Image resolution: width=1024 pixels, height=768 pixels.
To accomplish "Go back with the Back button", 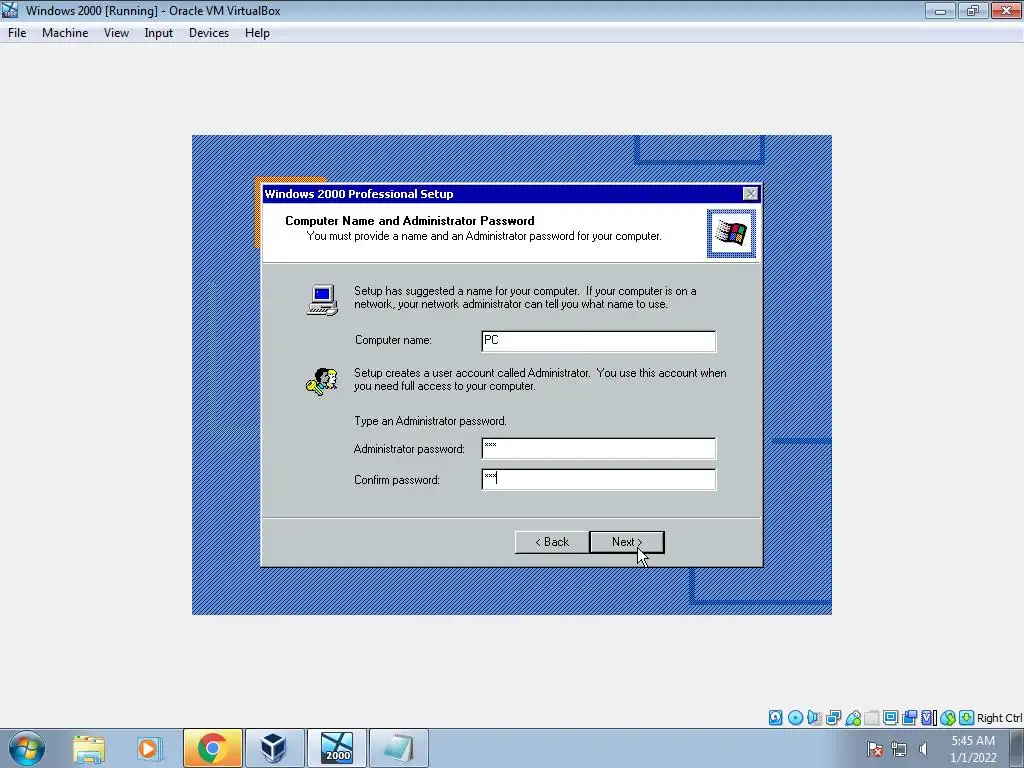I will pyautogui.click(x=552, y=542).
